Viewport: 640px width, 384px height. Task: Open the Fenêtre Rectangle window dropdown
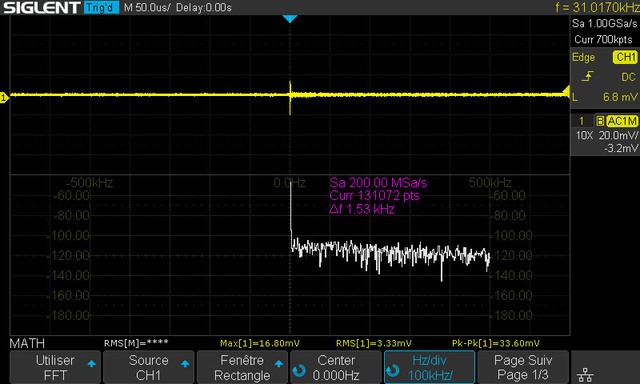point(242,367)
